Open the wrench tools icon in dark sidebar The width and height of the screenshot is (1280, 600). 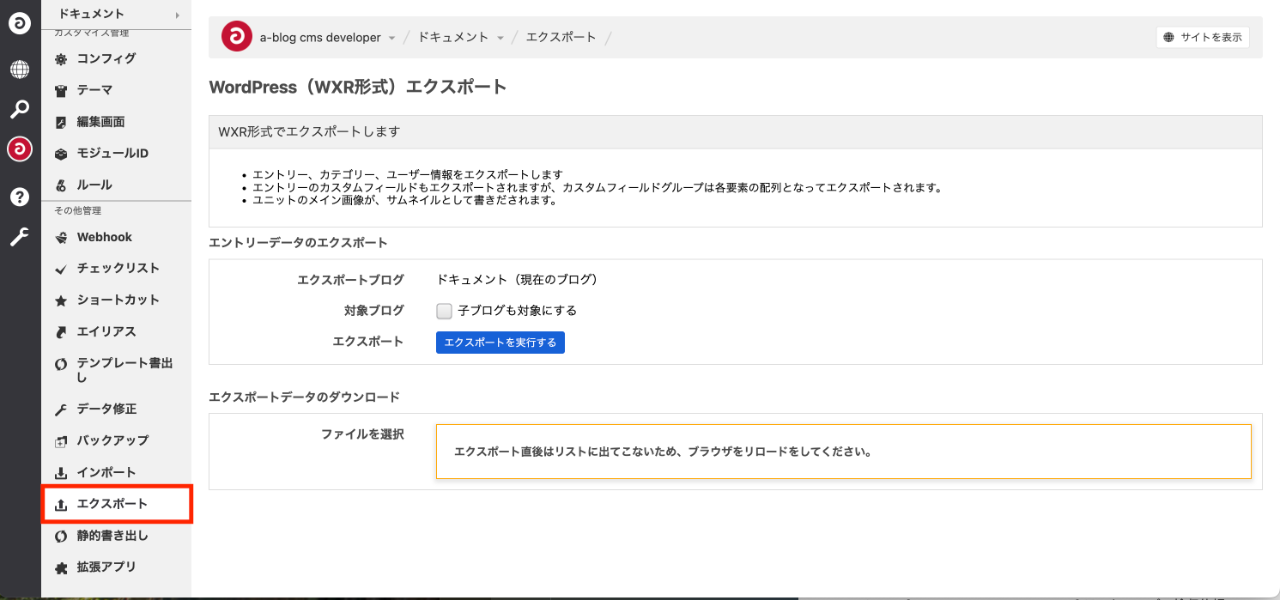point(20,237)
